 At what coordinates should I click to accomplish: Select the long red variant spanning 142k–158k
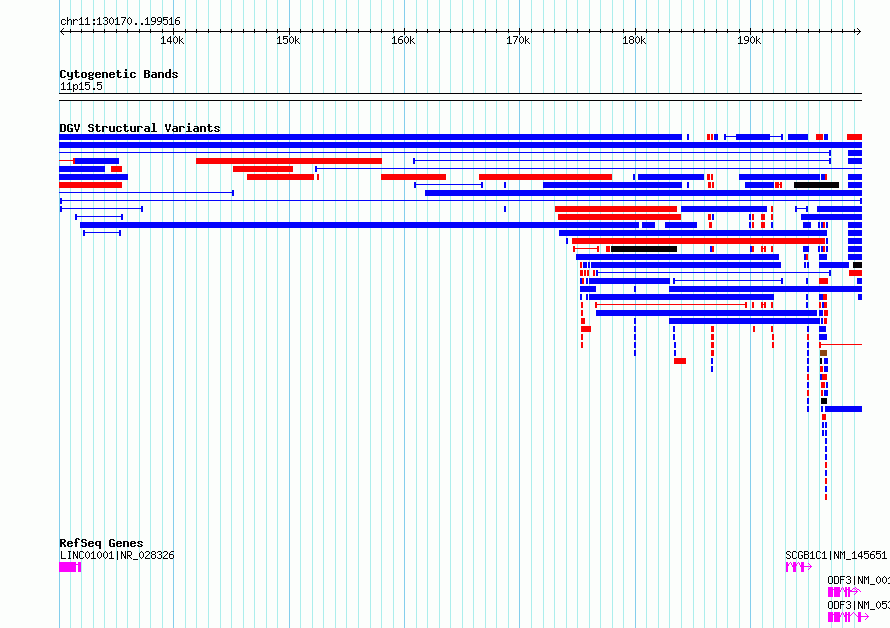289,161
